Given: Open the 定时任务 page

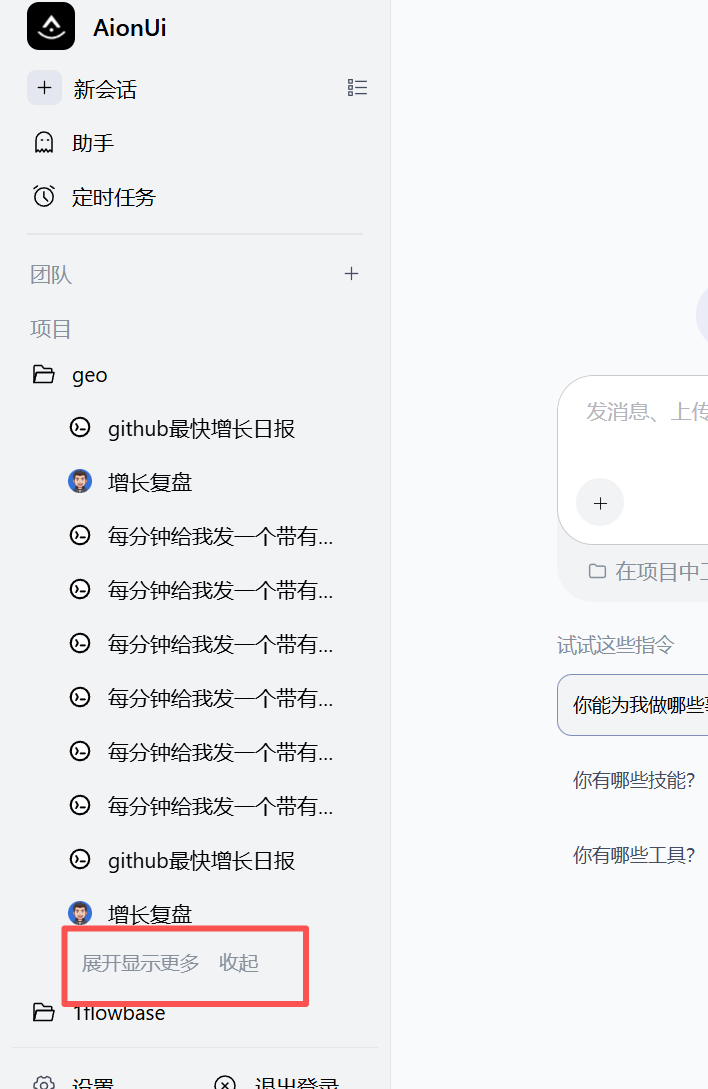Looking at the screenshot, I should tap(114, 197).
